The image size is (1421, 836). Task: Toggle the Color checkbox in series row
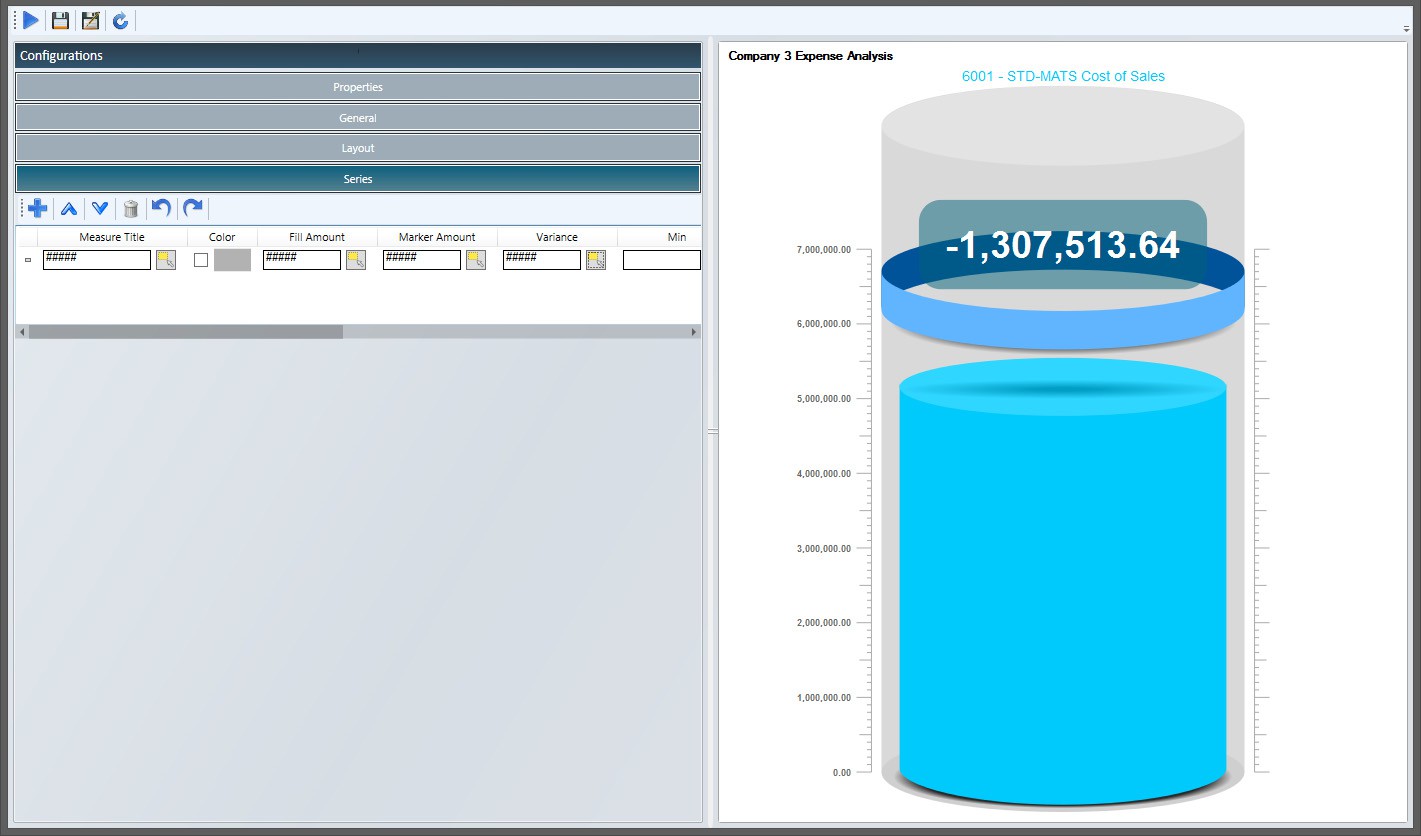(201, 260)
